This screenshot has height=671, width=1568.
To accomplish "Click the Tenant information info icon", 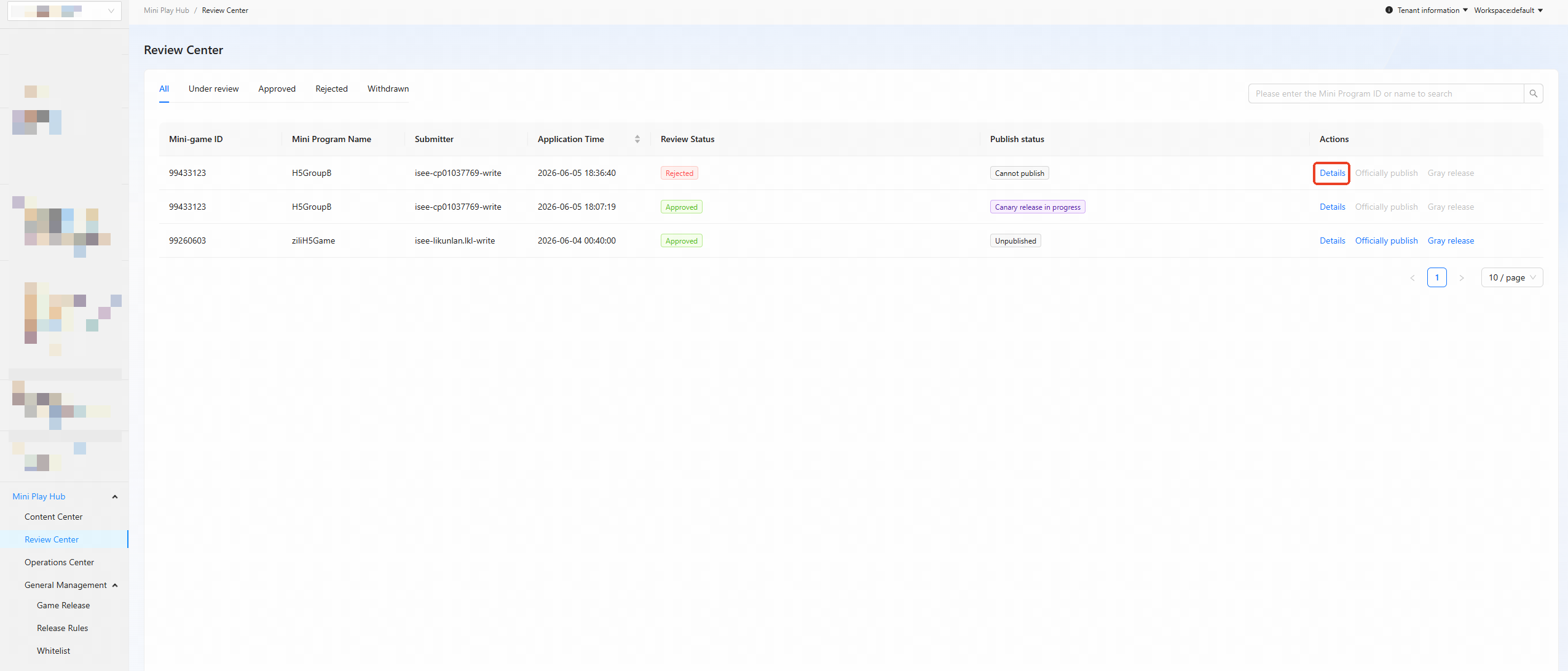I will [x=1389, y=10].
